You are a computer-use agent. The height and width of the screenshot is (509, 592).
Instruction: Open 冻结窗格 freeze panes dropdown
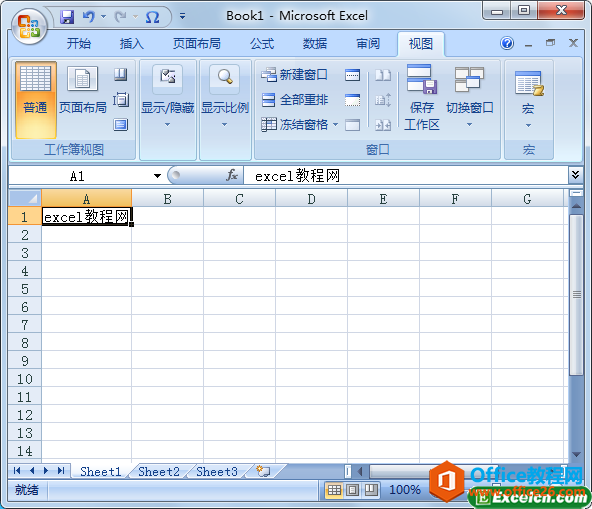point(299,125)
